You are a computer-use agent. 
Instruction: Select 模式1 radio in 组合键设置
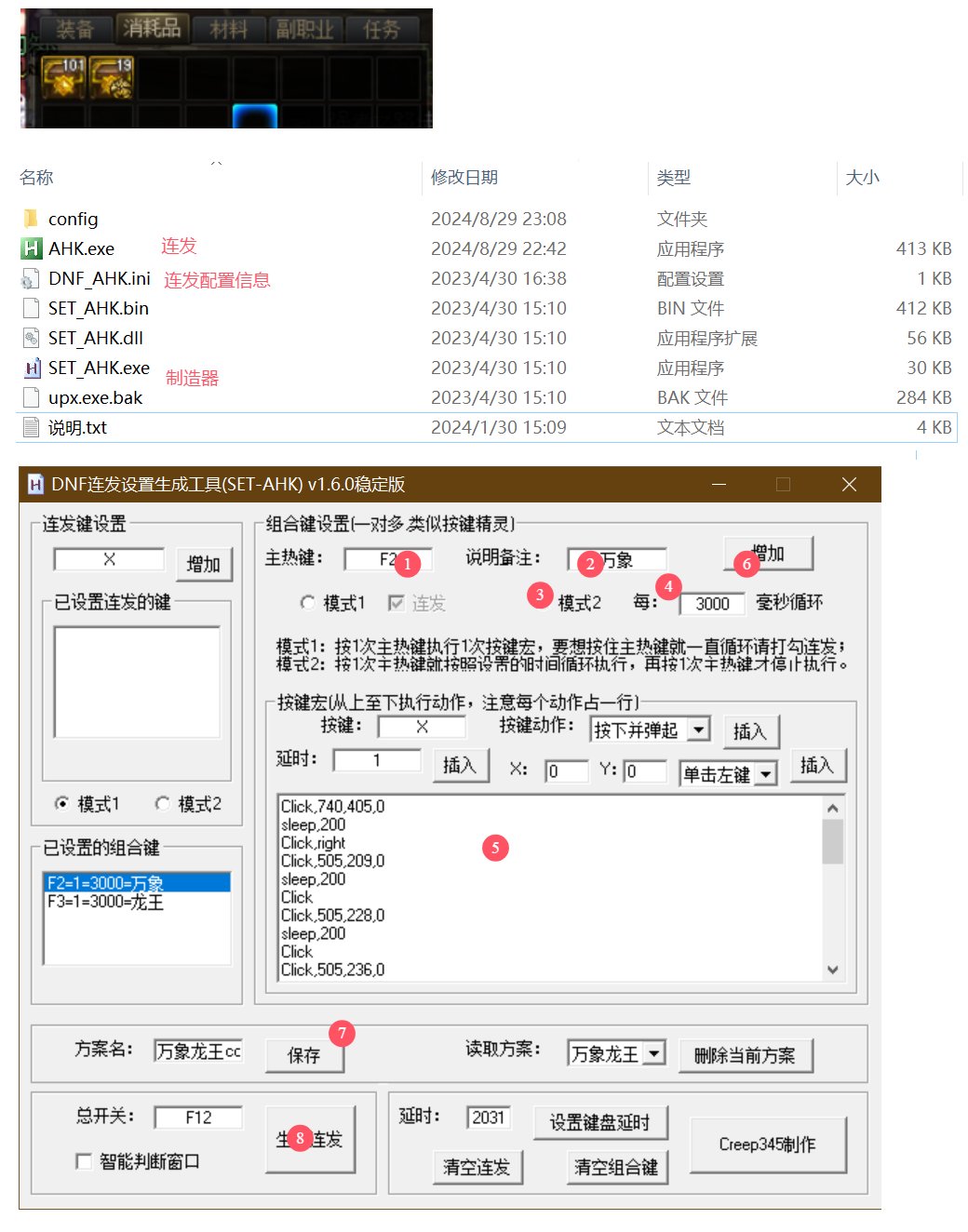click(307, 603)
